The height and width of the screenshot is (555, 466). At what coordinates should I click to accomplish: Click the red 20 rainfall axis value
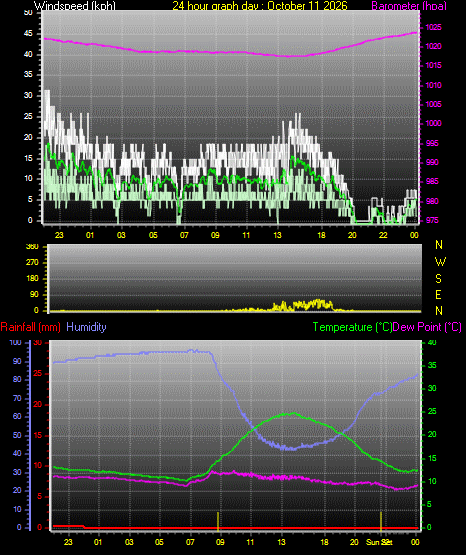(x=38, y=405)
